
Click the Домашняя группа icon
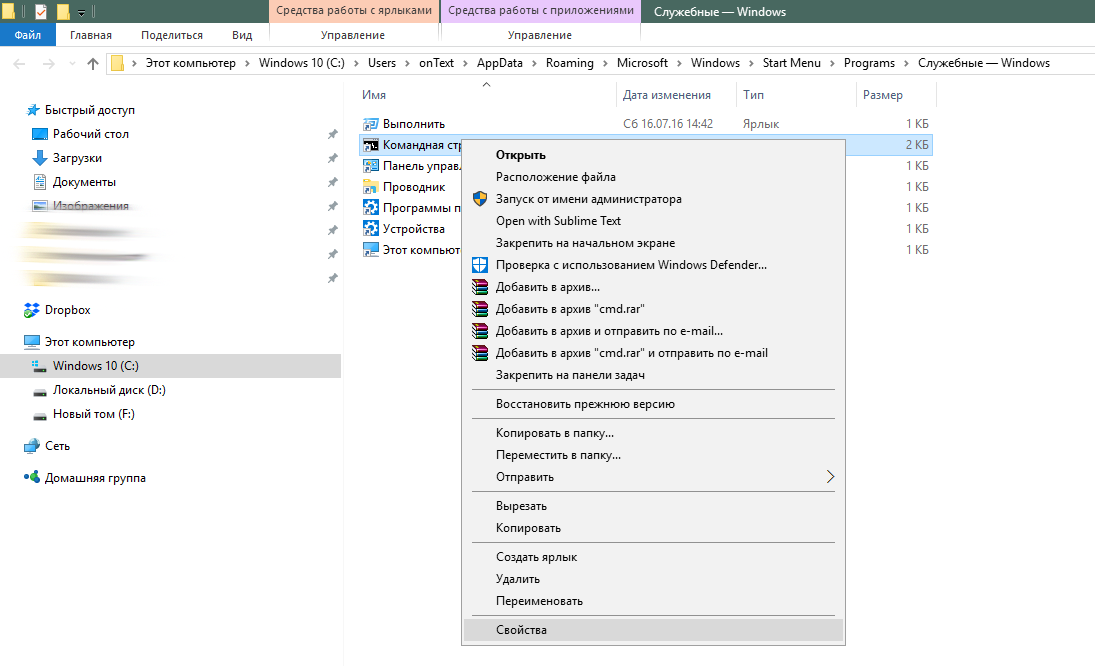click(x=31, y=478)
